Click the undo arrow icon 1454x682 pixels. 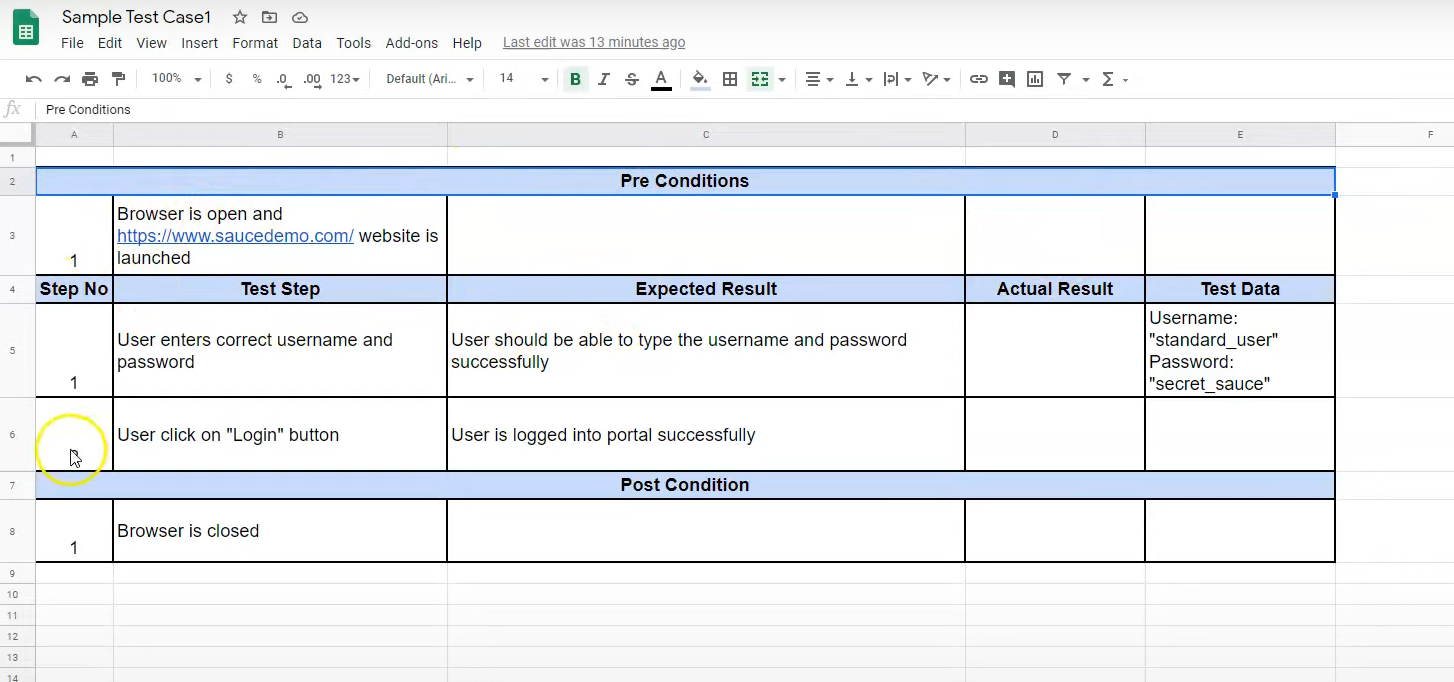(x=34, y=79)
